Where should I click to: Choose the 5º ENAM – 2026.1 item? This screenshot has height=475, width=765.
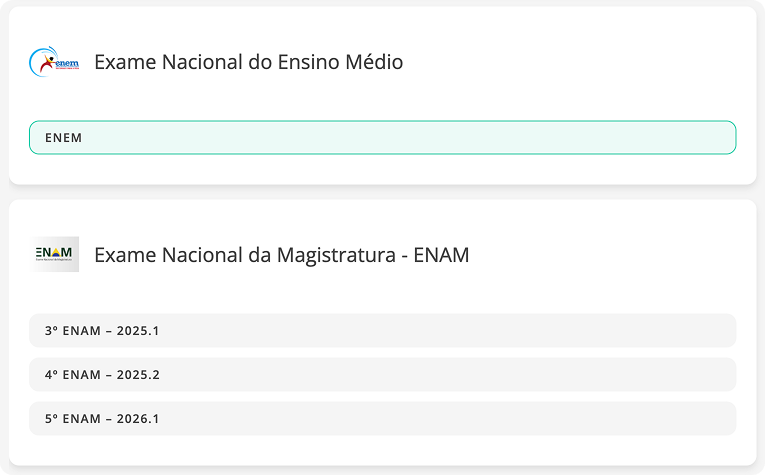382,418
